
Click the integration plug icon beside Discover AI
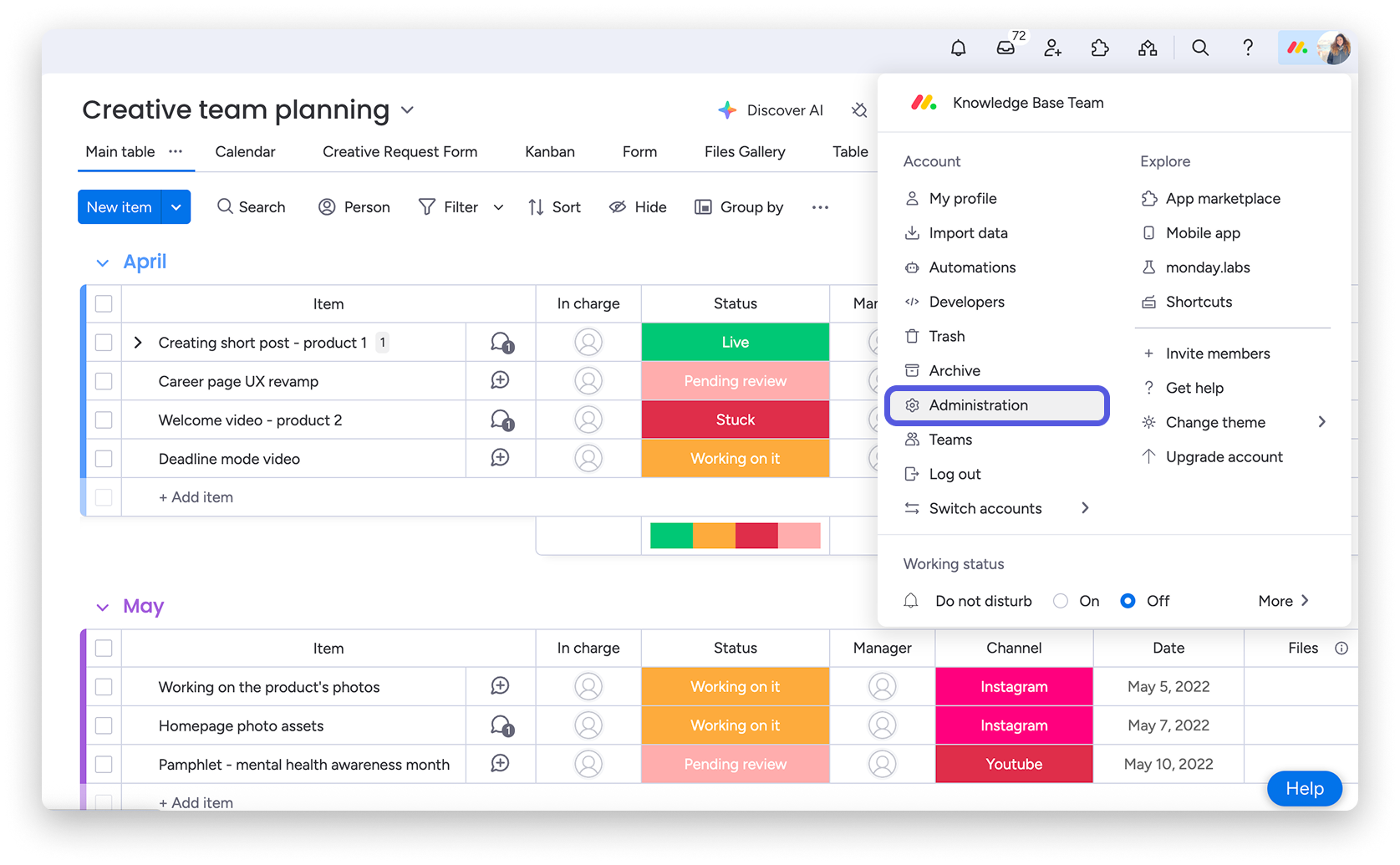tap(859, 110)
